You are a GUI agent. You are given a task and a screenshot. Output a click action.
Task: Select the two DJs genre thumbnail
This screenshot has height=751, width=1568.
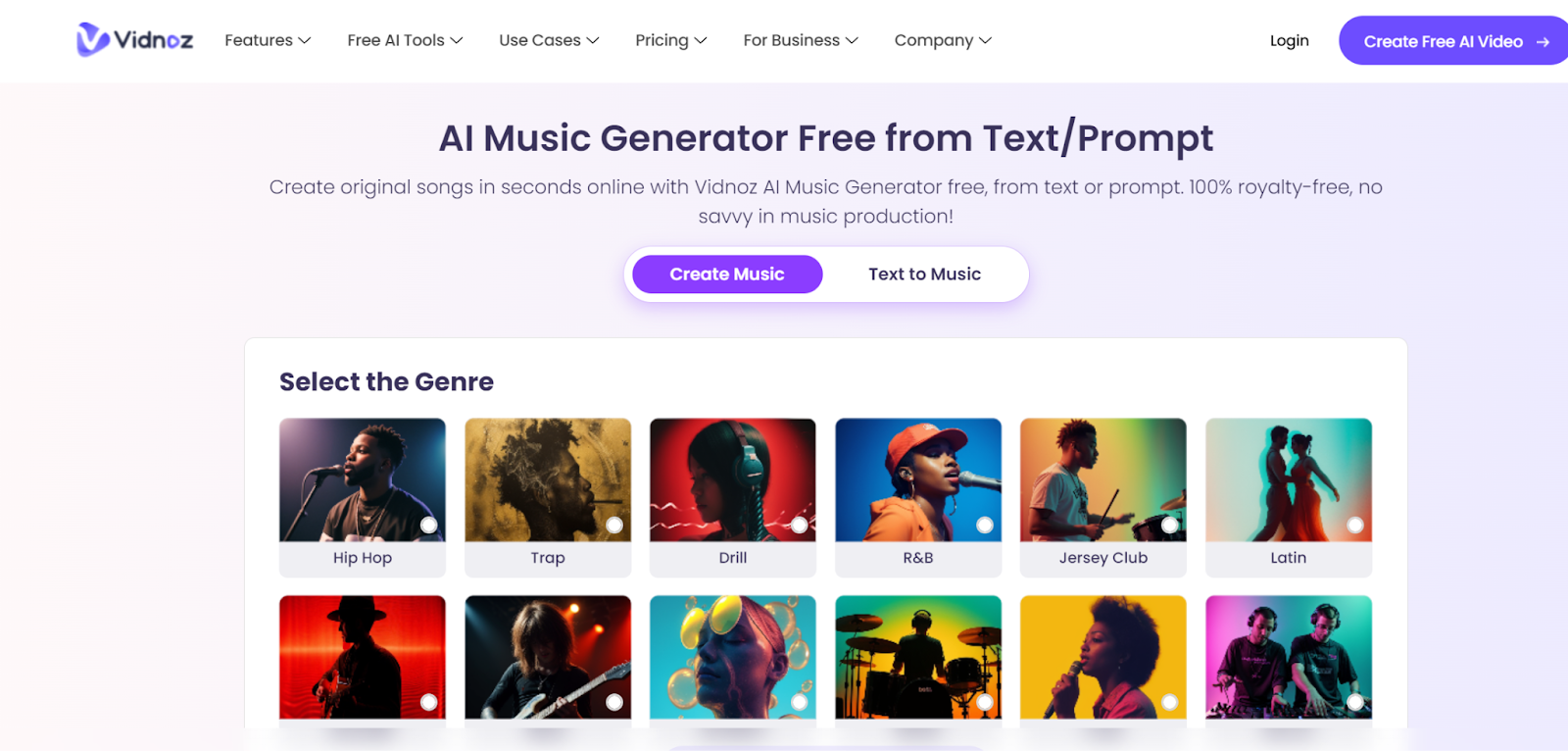(x=1289, y=657)
